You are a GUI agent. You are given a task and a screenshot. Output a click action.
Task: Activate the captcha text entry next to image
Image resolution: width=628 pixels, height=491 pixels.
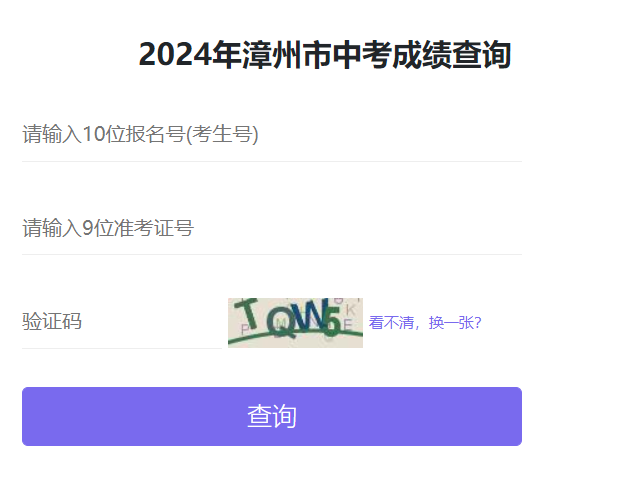(x=120, y=322)
